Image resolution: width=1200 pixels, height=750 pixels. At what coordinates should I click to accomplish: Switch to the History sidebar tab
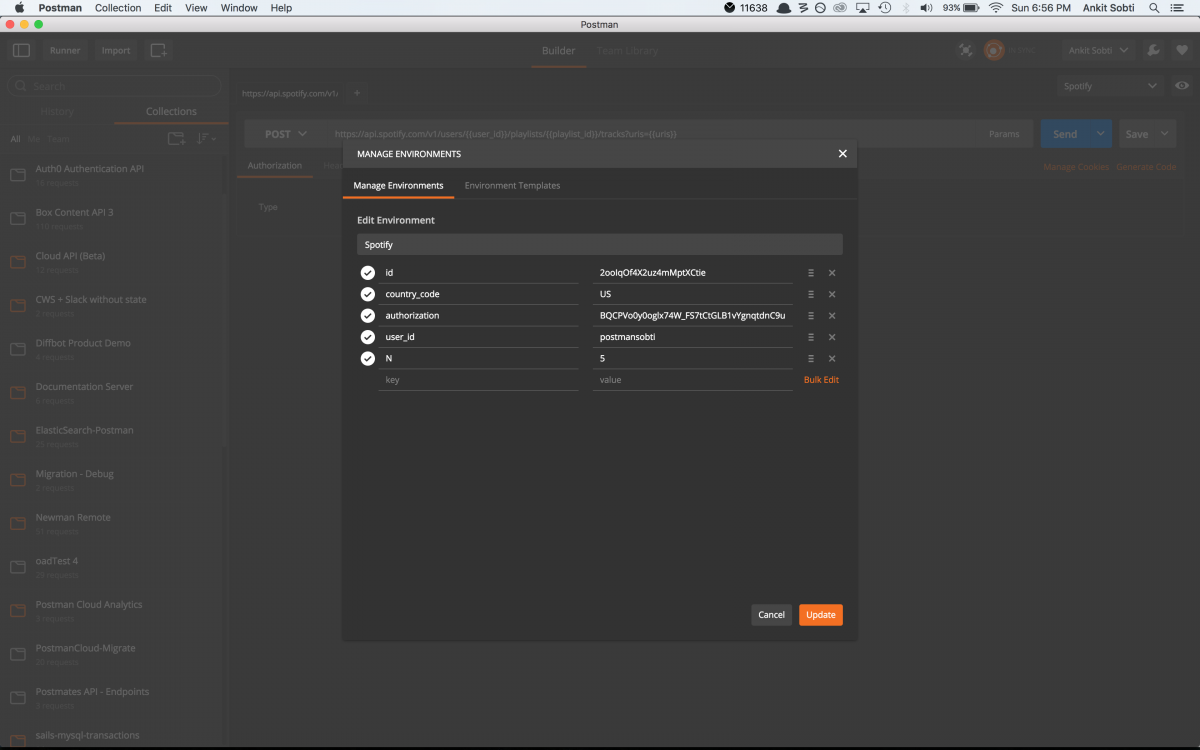coord(57,112)
